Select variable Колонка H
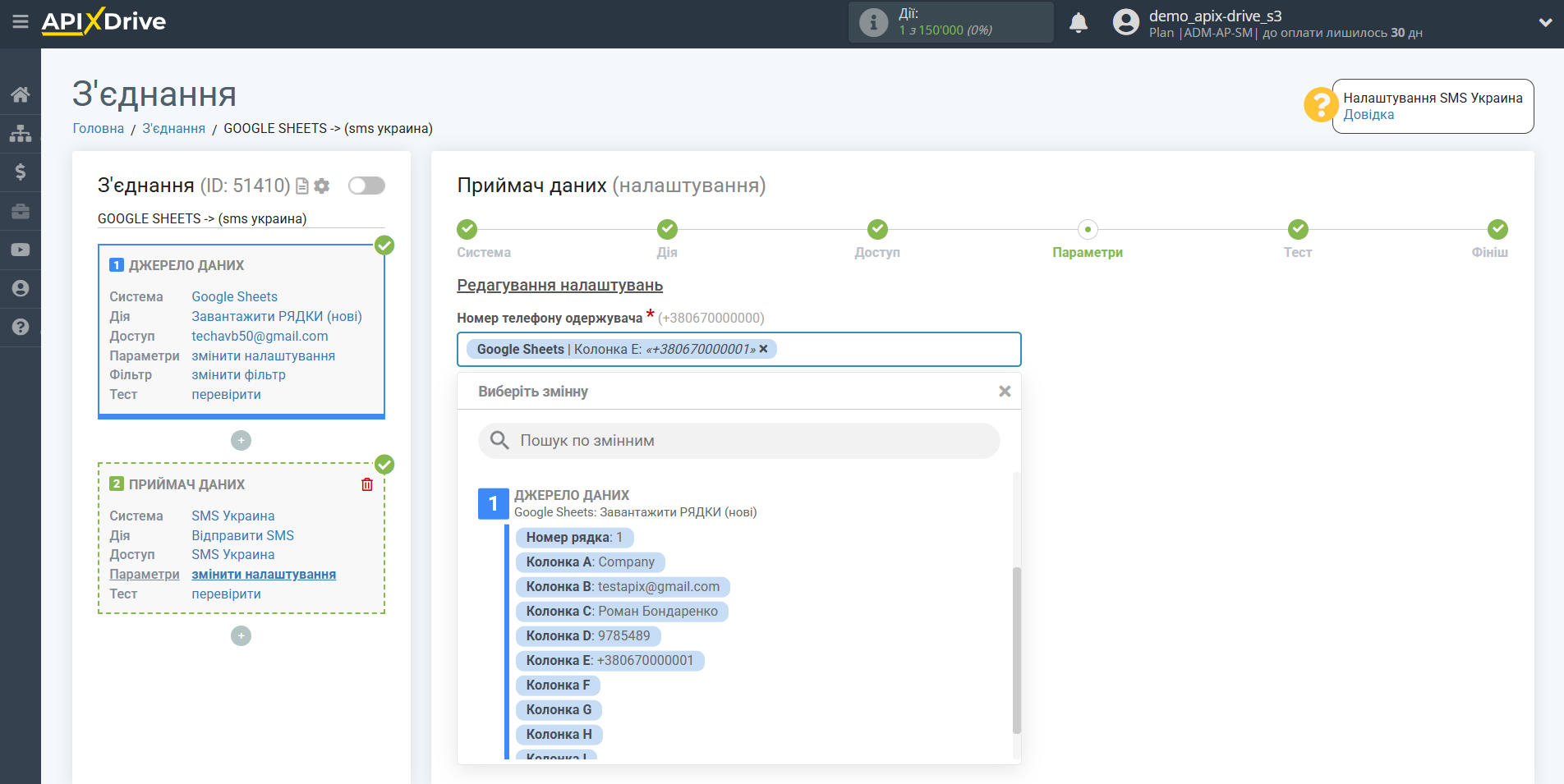 pyautogui.click(x=559, y=735)
